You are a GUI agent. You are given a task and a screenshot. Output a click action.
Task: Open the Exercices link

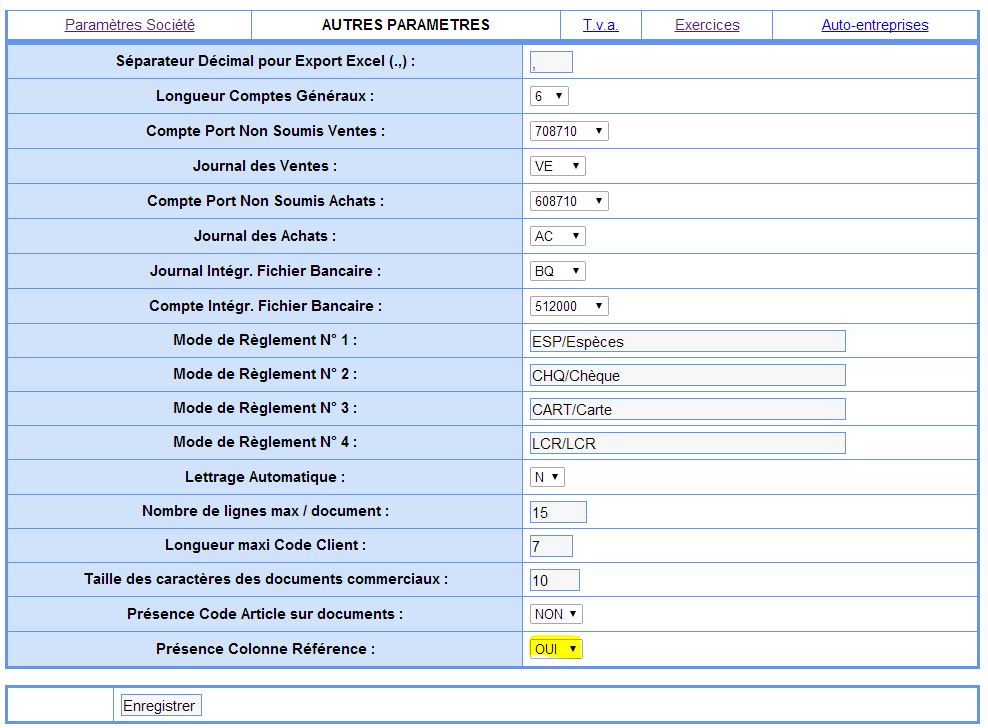click(707, 25)
